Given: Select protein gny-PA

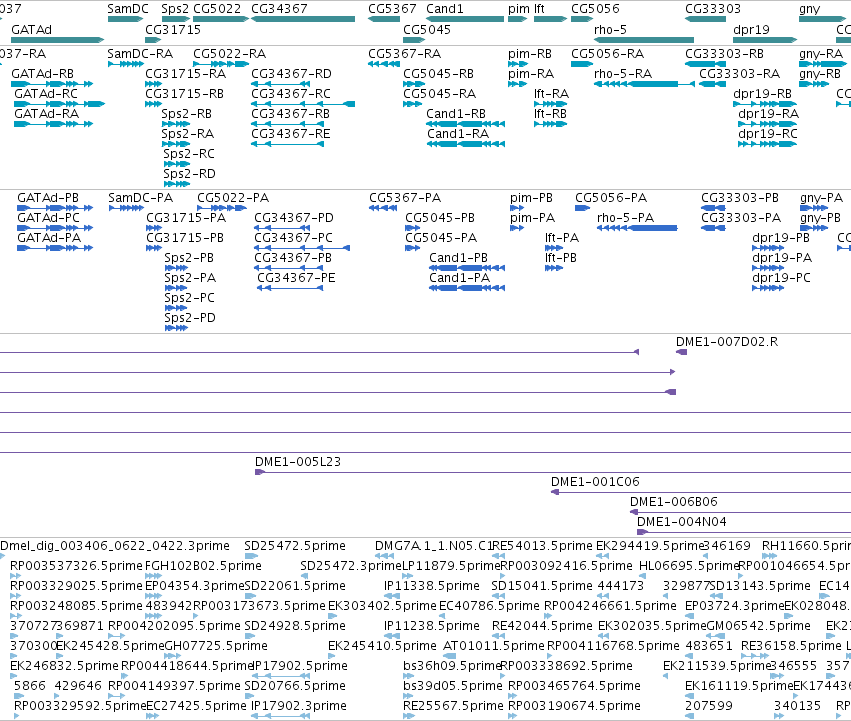Looking at the screenshot, I should [814, 207].
